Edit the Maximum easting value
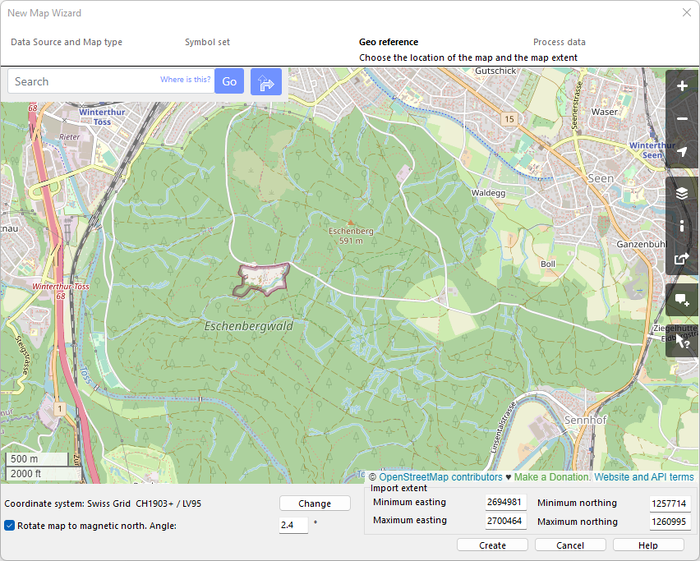This screenshot has height=561, width=700. [505, 521]
